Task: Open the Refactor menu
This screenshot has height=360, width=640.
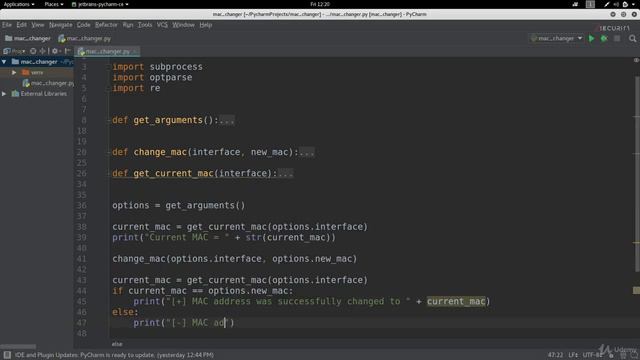Action: point(106,25)
